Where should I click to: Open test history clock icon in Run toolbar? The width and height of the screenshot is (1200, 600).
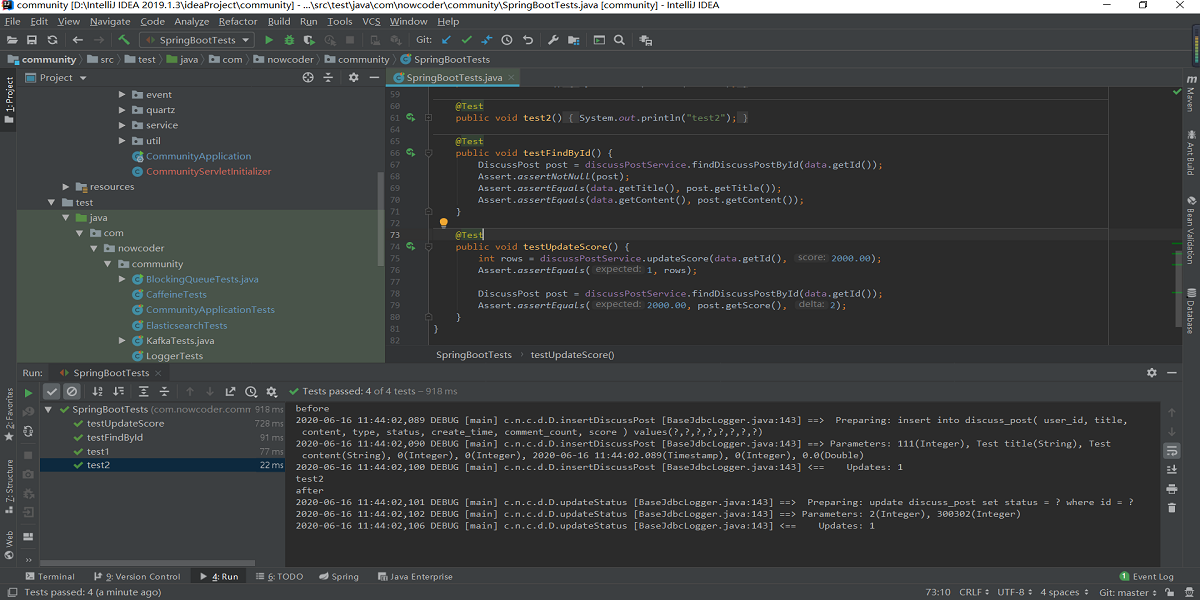pyautogui.click(x=250, y=392)
